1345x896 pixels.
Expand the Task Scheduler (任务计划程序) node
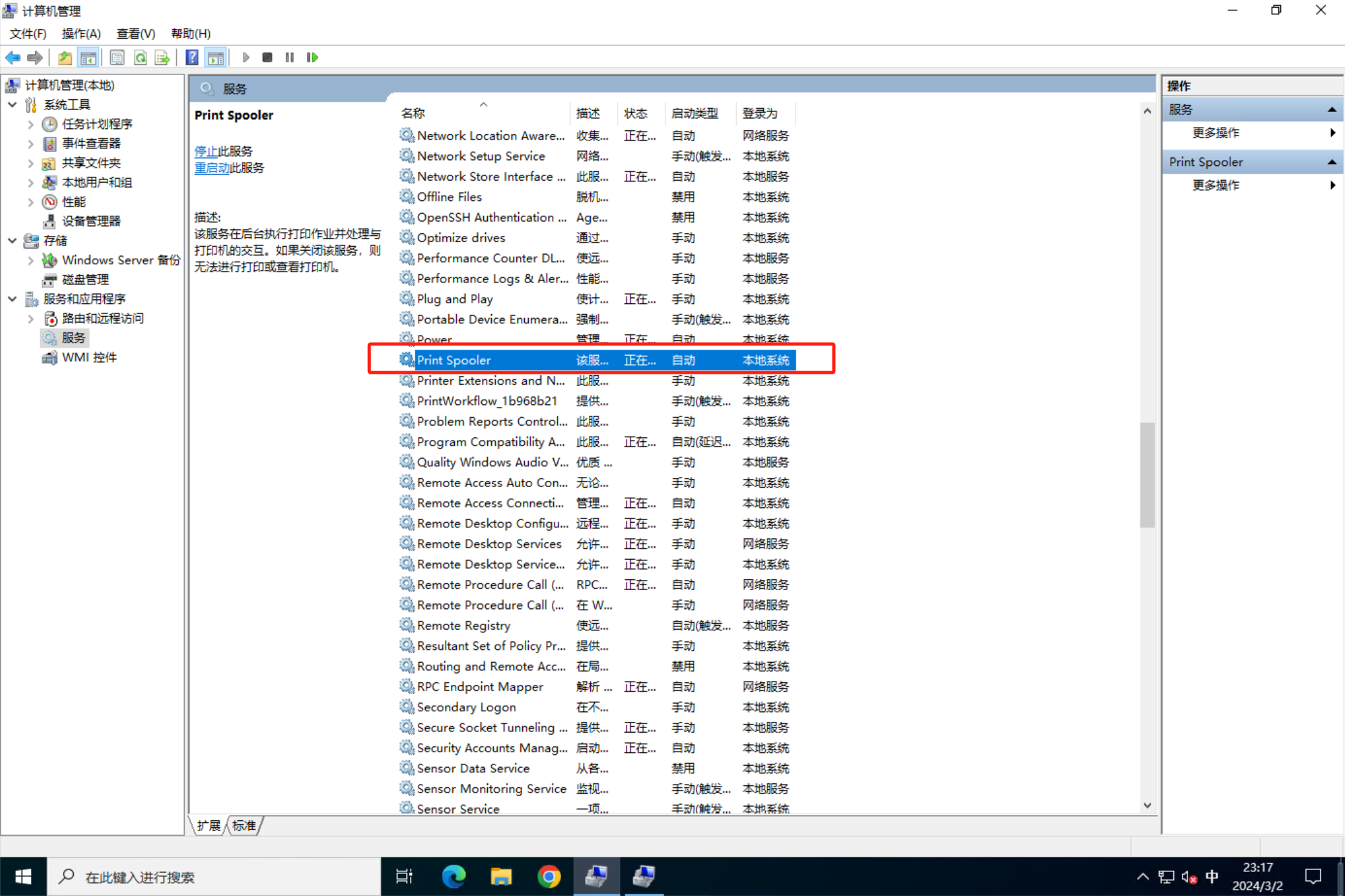click(30, 124)
